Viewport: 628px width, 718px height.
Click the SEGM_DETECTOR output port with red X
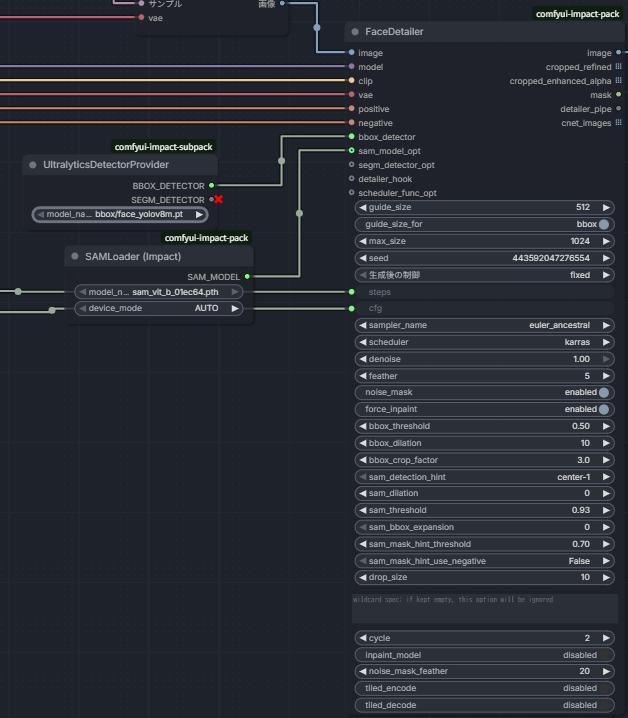(x=211, y=200)
